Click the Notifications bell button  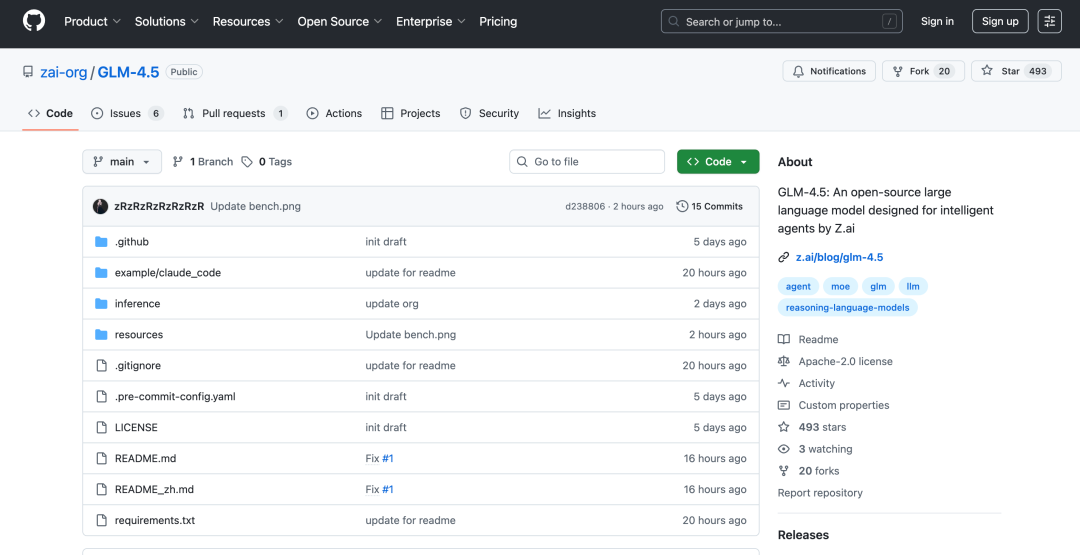pyautogui.click(x=829, y=71)
